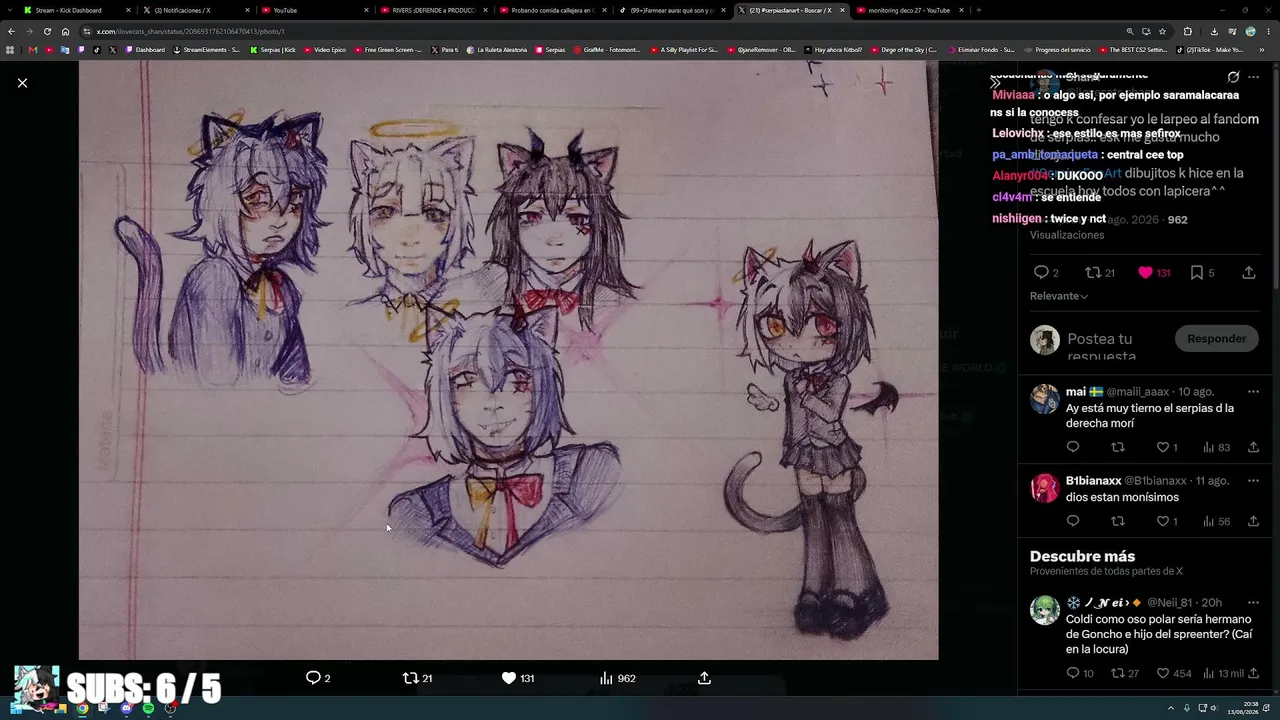
Task: Close the photo viewer with the X
Action: coord(22,83)
